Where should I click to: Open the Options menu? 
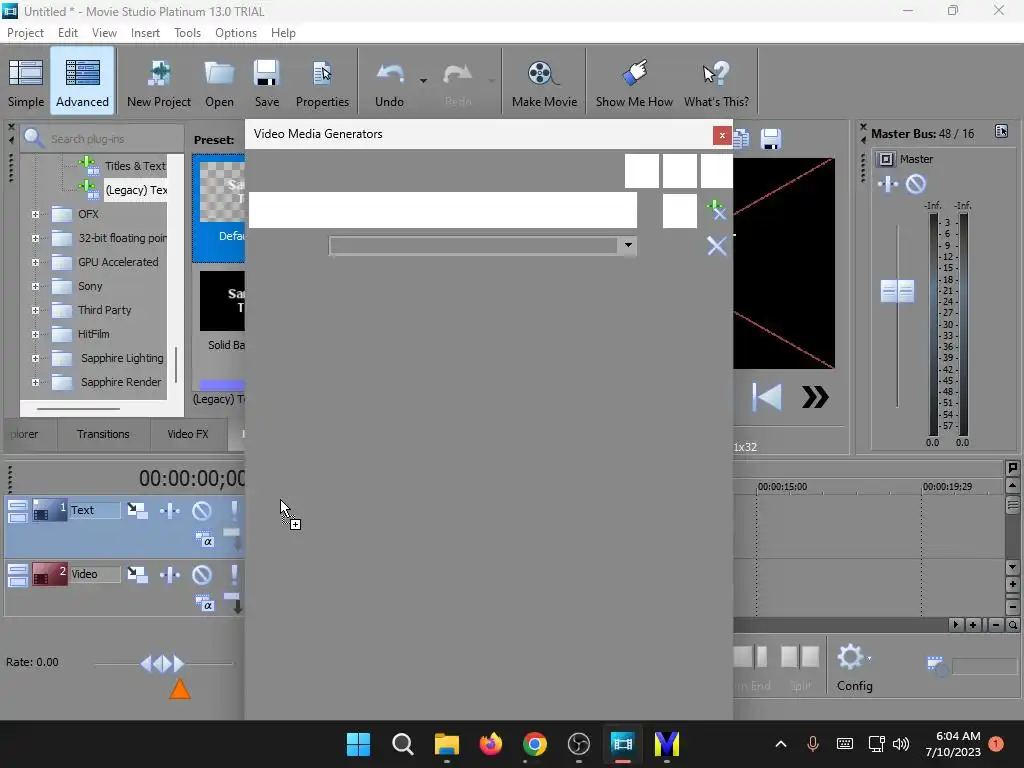tap(236, 33)
